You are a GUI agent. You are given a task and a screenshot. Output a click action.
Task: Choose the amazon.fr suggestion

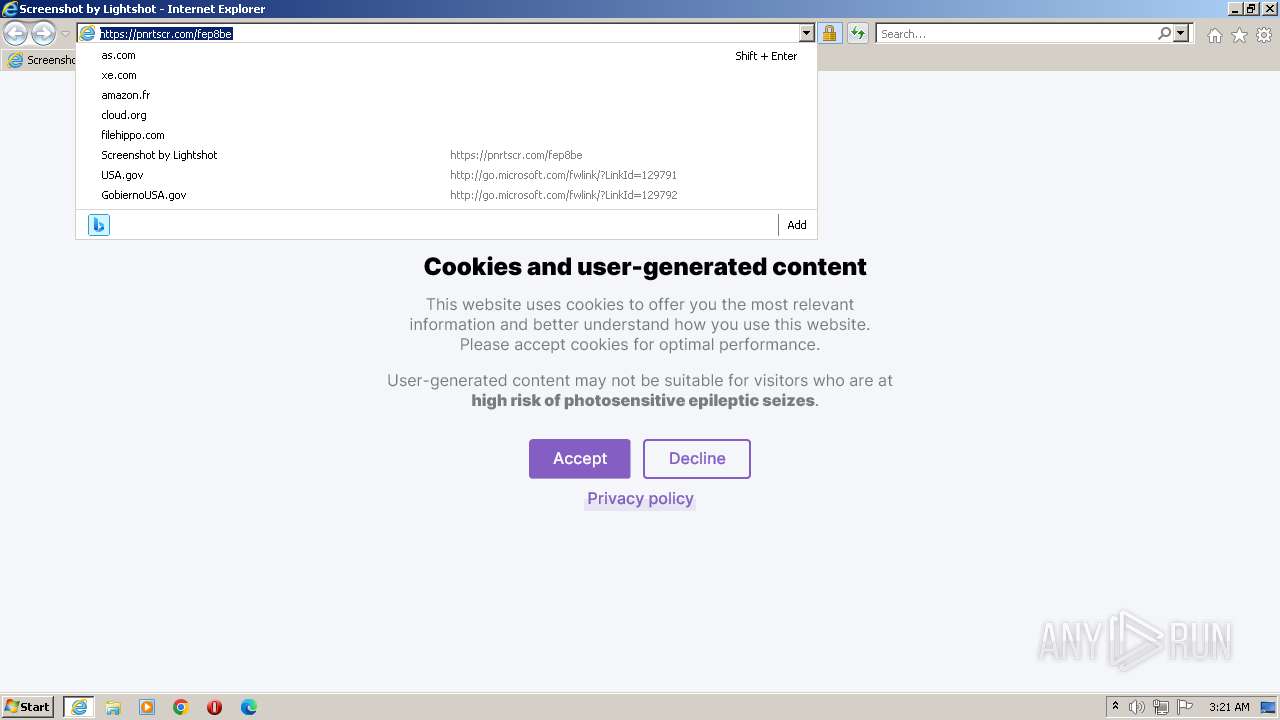[446, 95]
